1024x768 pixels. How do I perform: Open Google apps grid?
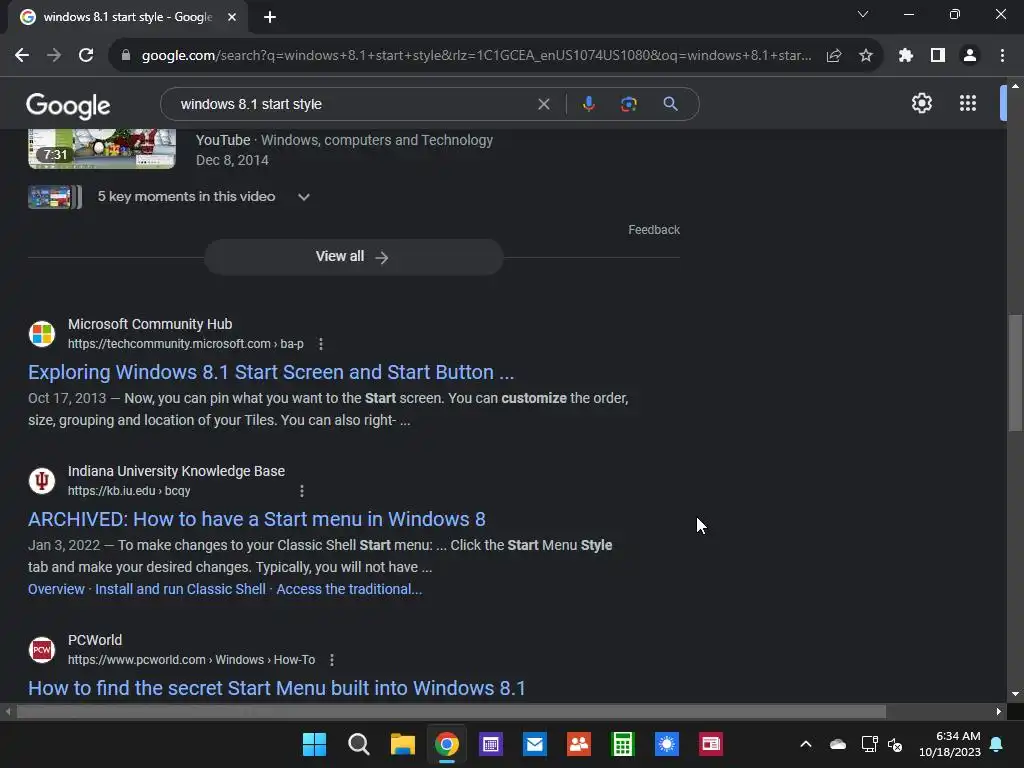click(x=968, y=103)
